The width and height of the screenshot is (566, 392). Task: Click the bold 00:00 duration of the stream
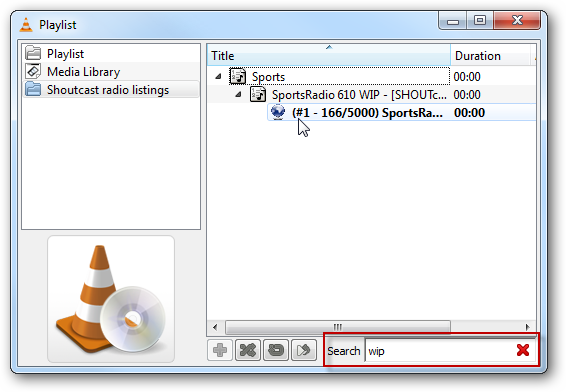coord(469,113)
